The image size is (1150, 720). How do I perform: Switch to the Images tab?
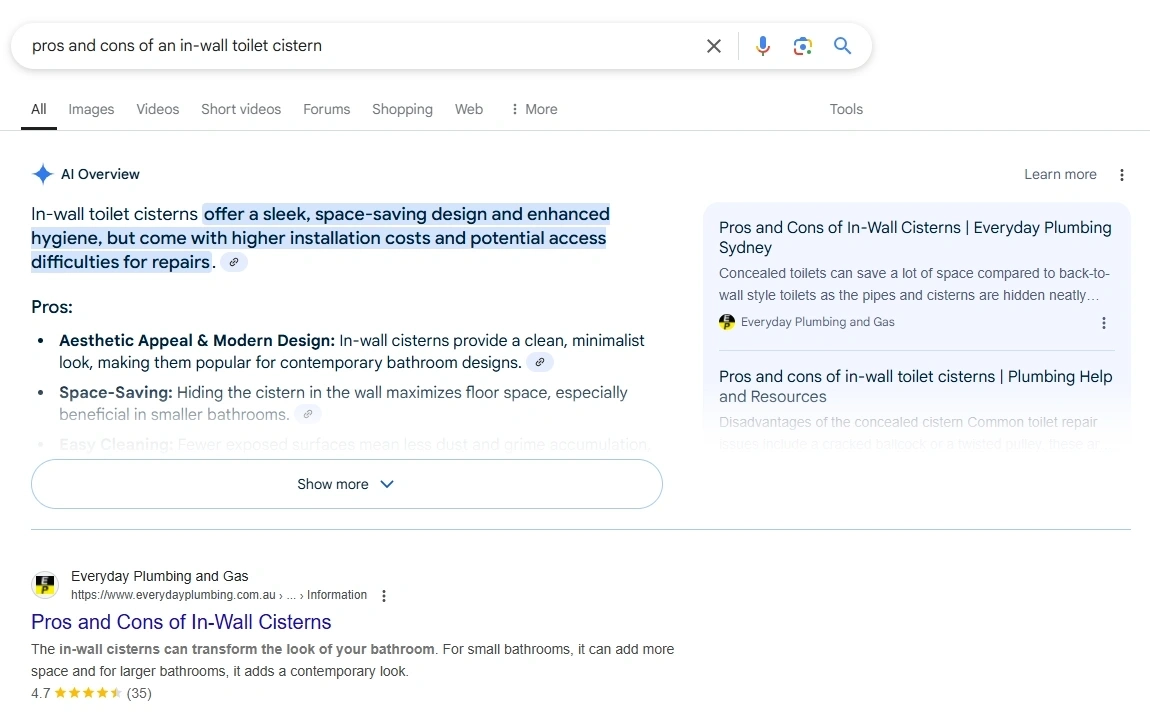click(x=91, y=109)
